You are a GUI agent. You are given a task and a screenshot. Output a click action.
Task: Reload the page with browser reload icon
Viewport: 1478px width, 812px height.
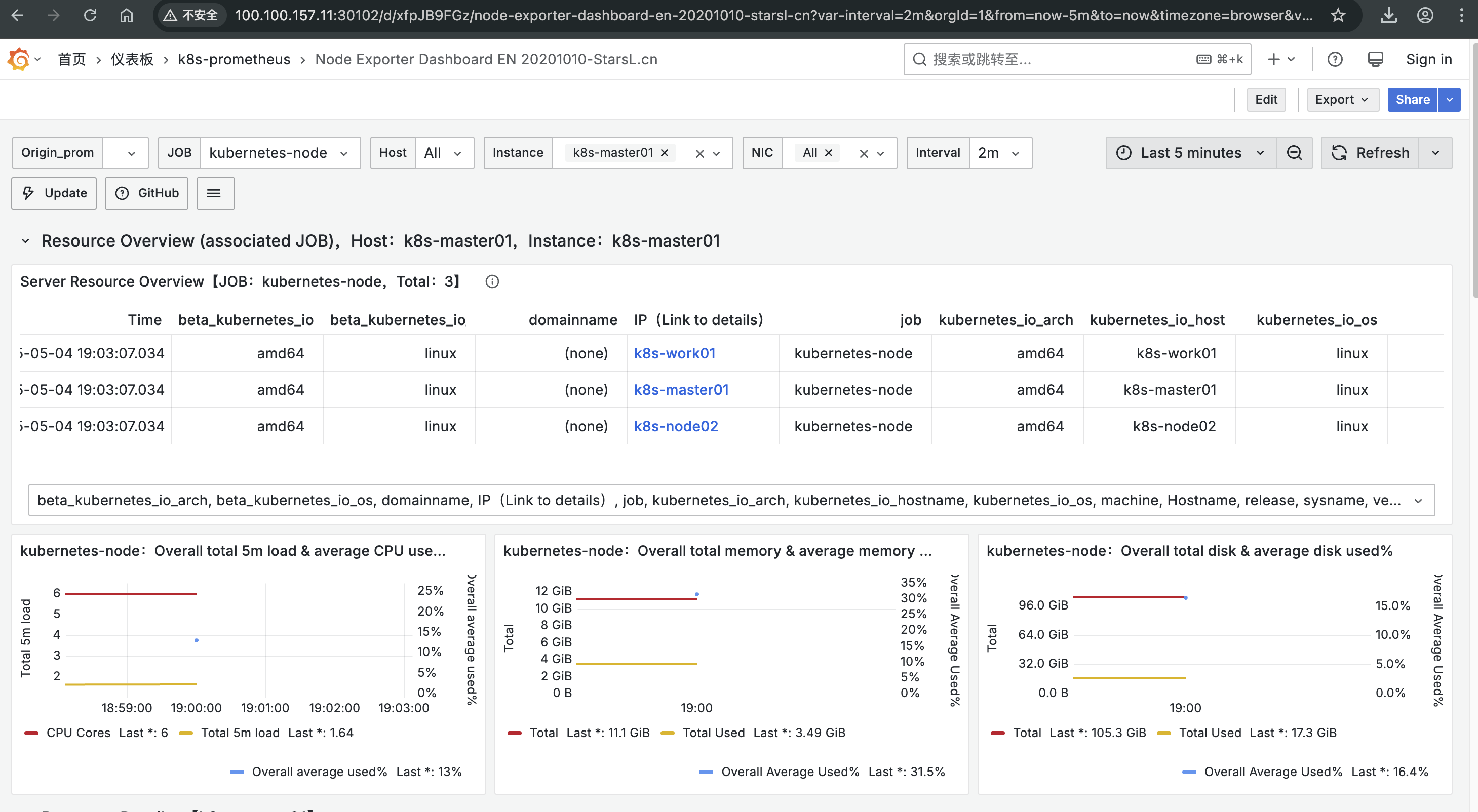tap(90, 16)
